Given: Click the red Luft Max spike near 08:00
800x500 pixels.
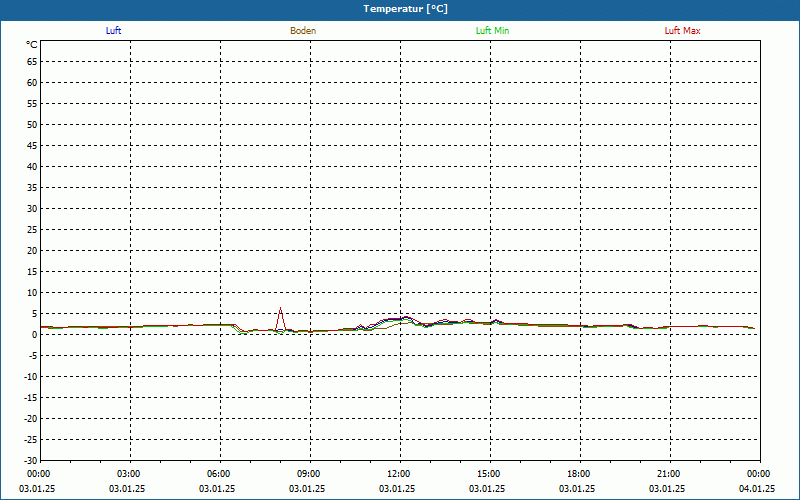Looking at the screenshot, I should [x=280, y=319].
